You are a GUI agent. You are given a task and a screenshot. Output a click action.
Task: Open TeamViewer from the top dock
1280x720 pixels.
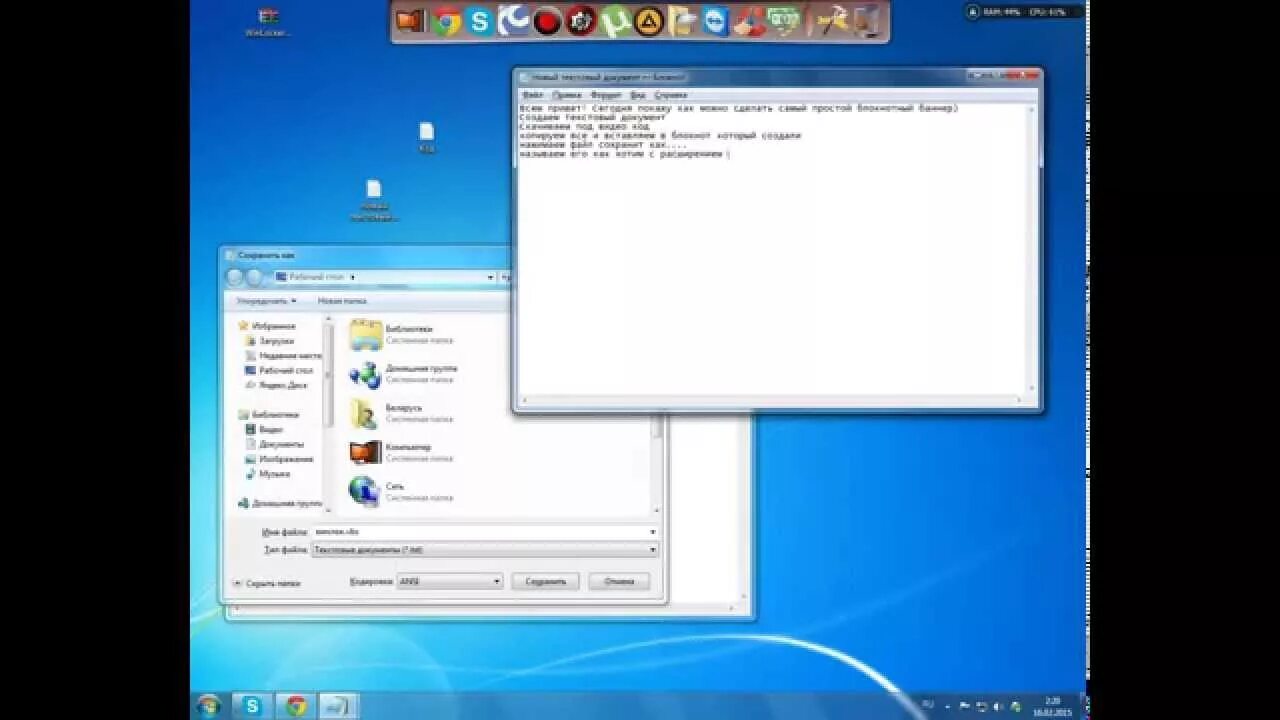point(715,21)
